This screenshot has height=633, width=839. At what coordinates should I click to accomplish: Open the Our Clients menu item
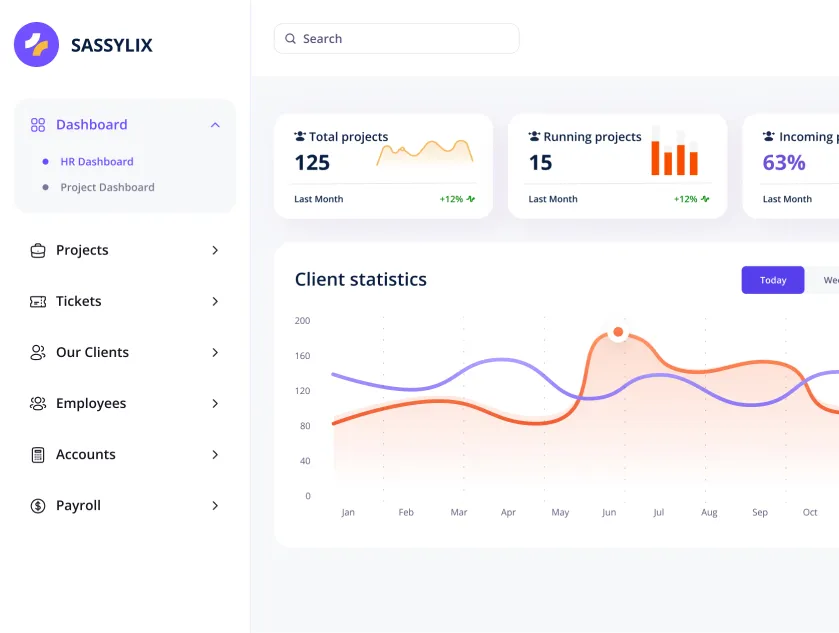pyautogui.click(x=125, y=353)
